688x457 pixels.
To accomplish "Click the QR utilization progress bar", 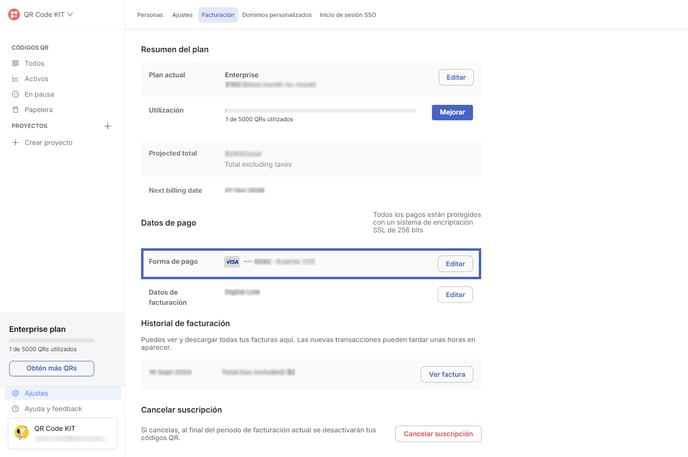I will pos(320,110).
